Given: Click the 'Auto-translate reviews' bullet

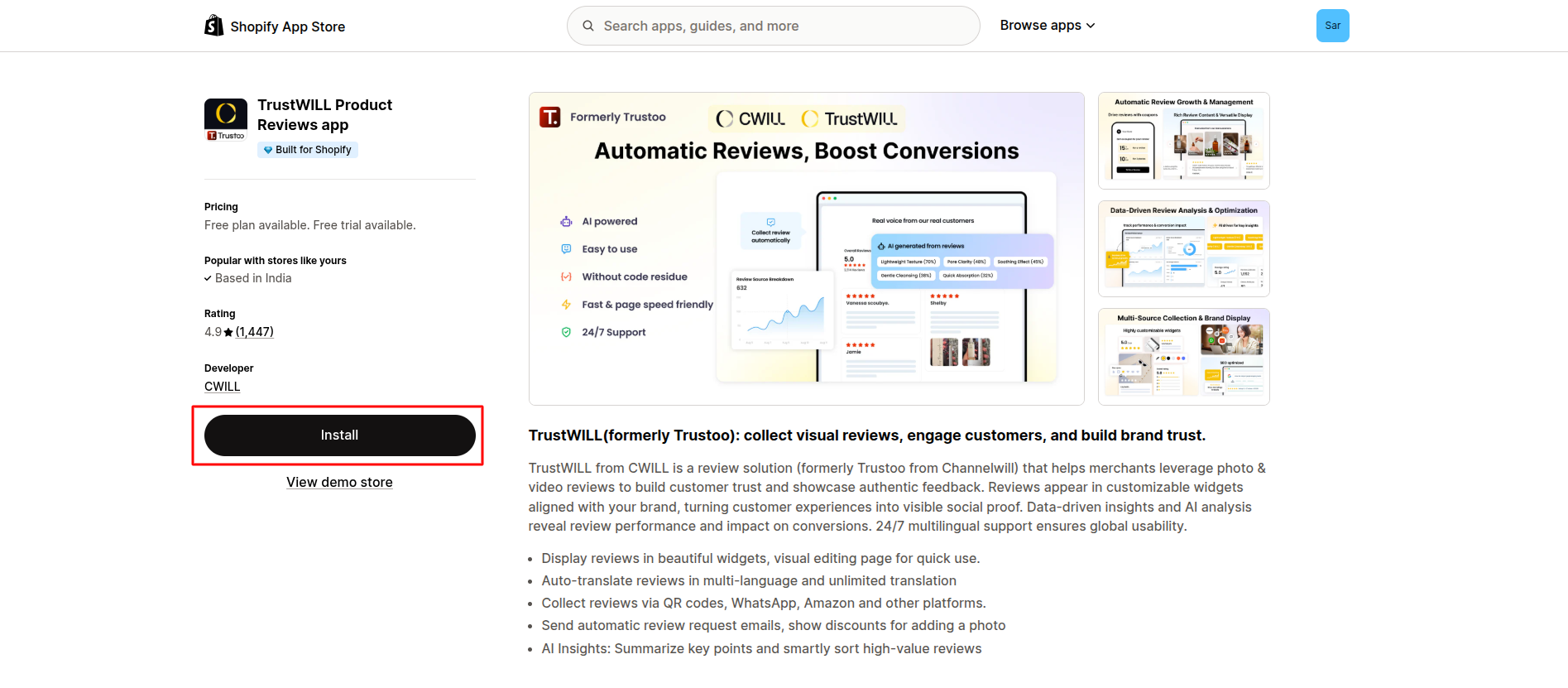Looking at the screenshot, I should [x=749, y=581].
